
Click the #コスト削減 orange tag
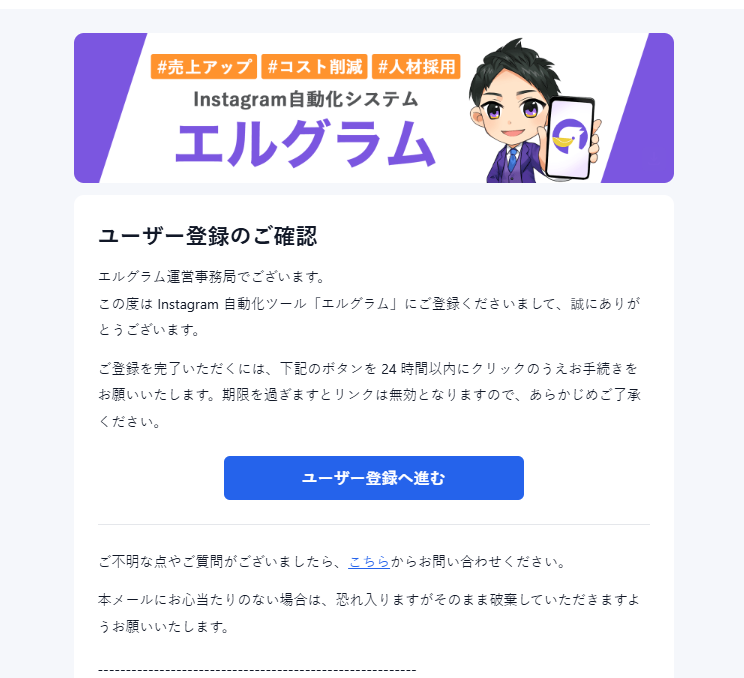(314, 66)
